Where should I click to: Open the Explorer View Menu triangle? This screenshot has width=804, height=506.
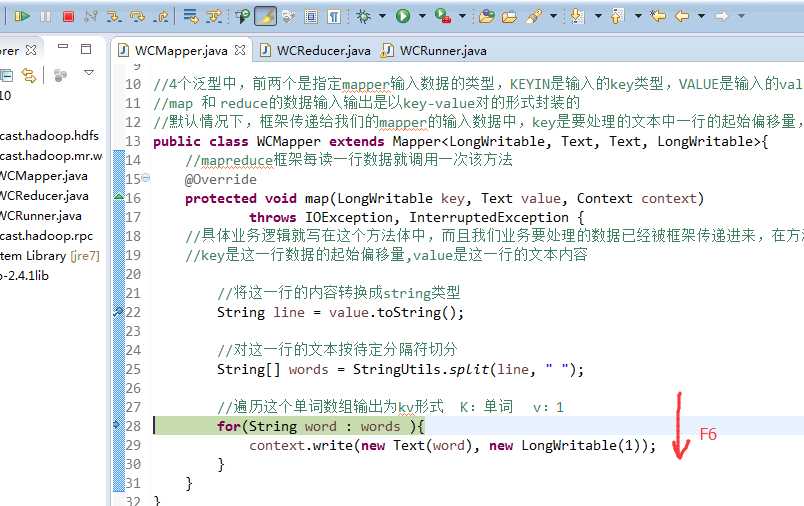coord(89,72)
